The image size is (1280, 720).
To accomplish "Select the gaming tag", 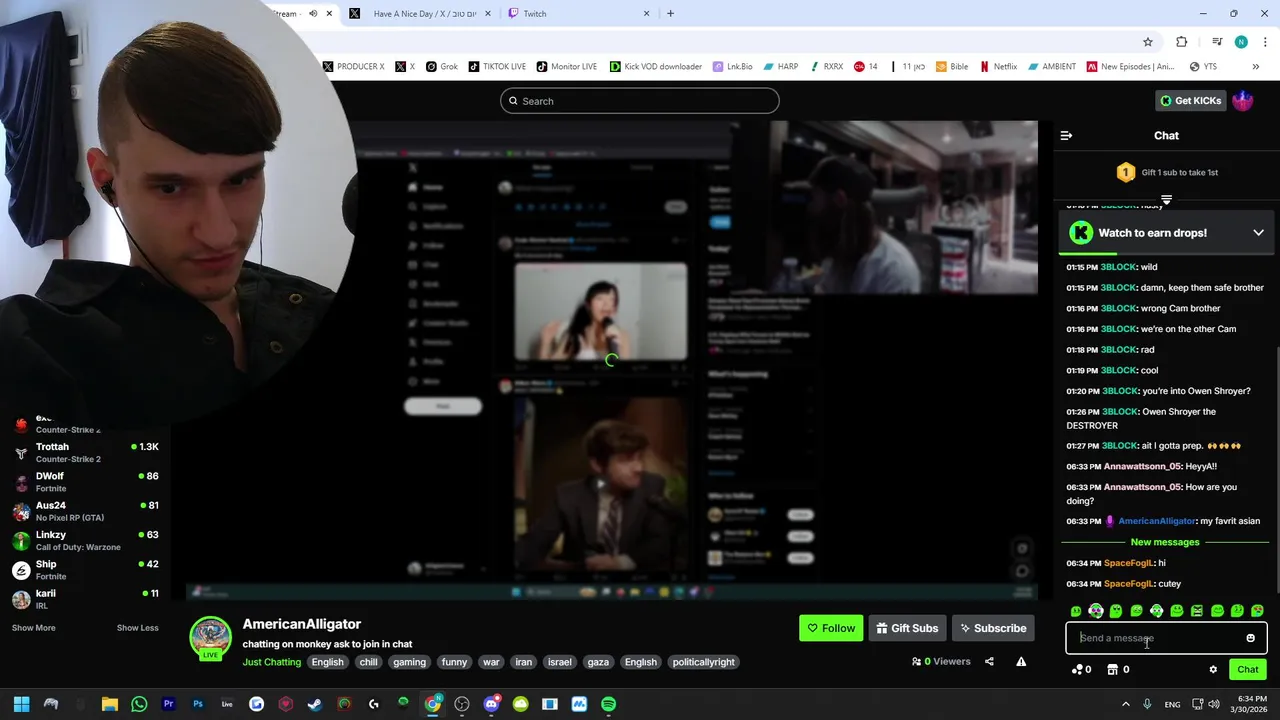I will 409,662.
